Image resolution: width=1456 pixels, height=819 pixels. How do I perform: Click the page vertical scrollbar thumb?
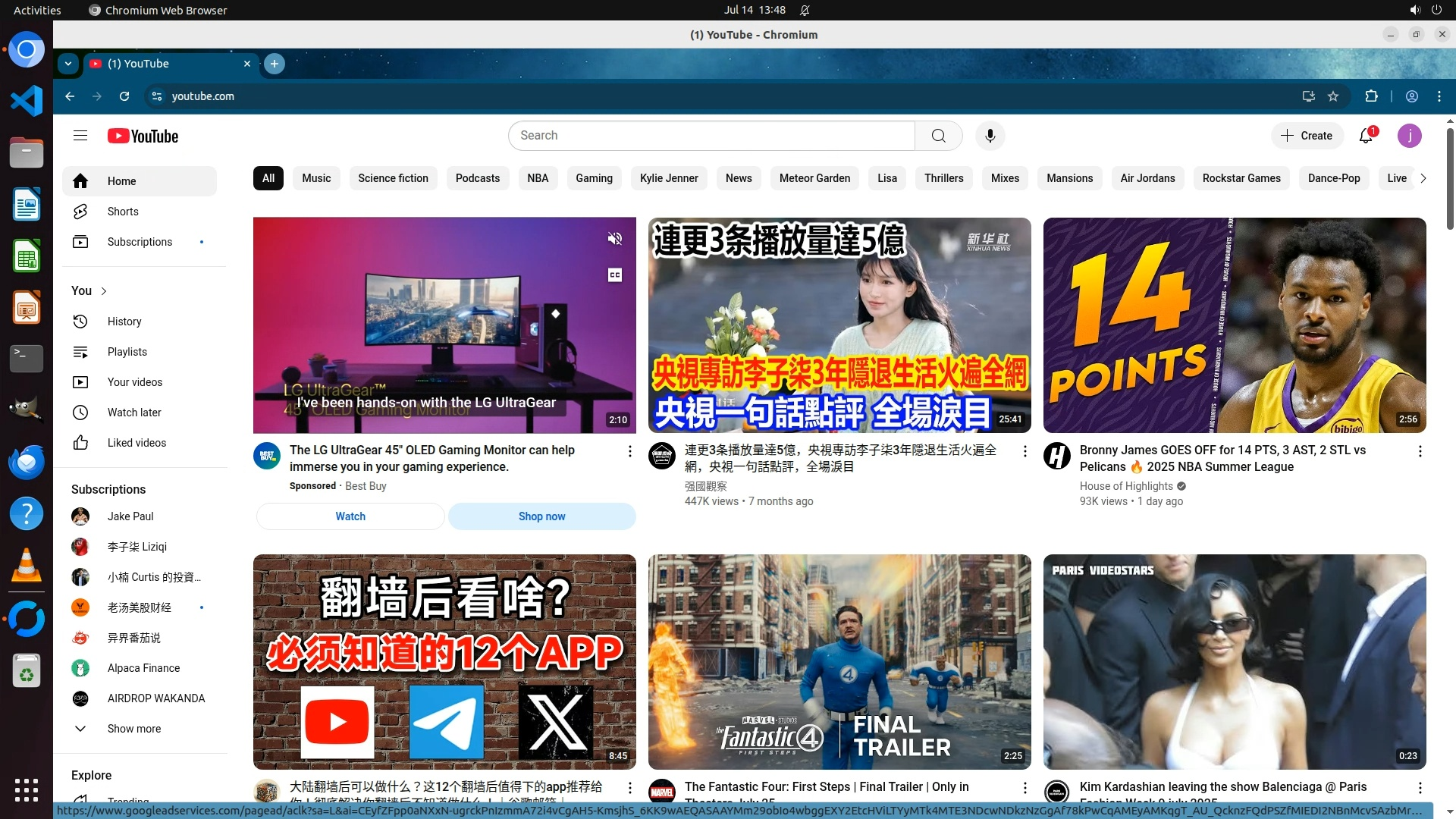coord(1450,178)
